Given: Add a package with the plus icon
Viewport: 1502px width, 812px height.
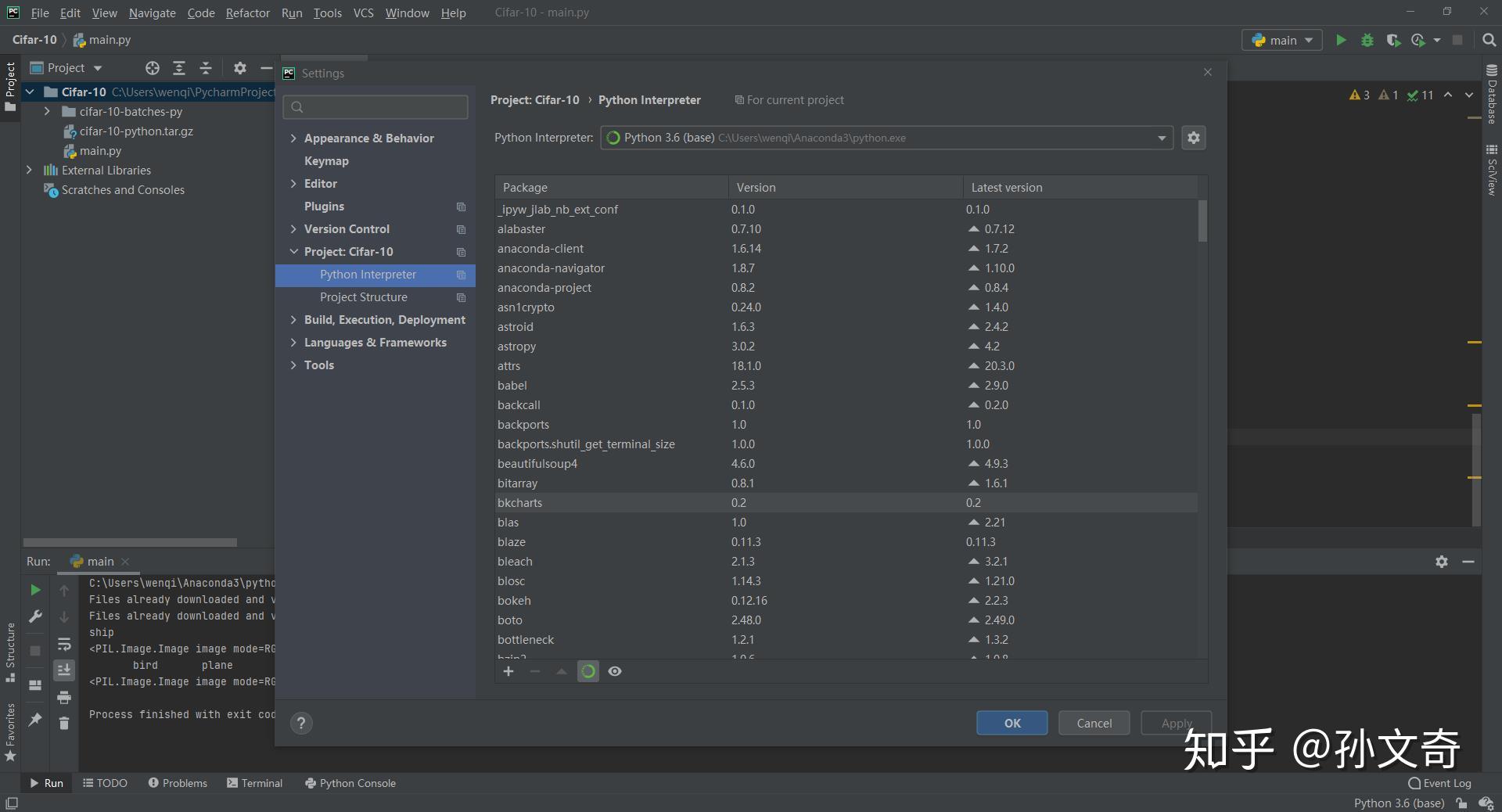Looking at the screenshot, I should pos(508,671).
